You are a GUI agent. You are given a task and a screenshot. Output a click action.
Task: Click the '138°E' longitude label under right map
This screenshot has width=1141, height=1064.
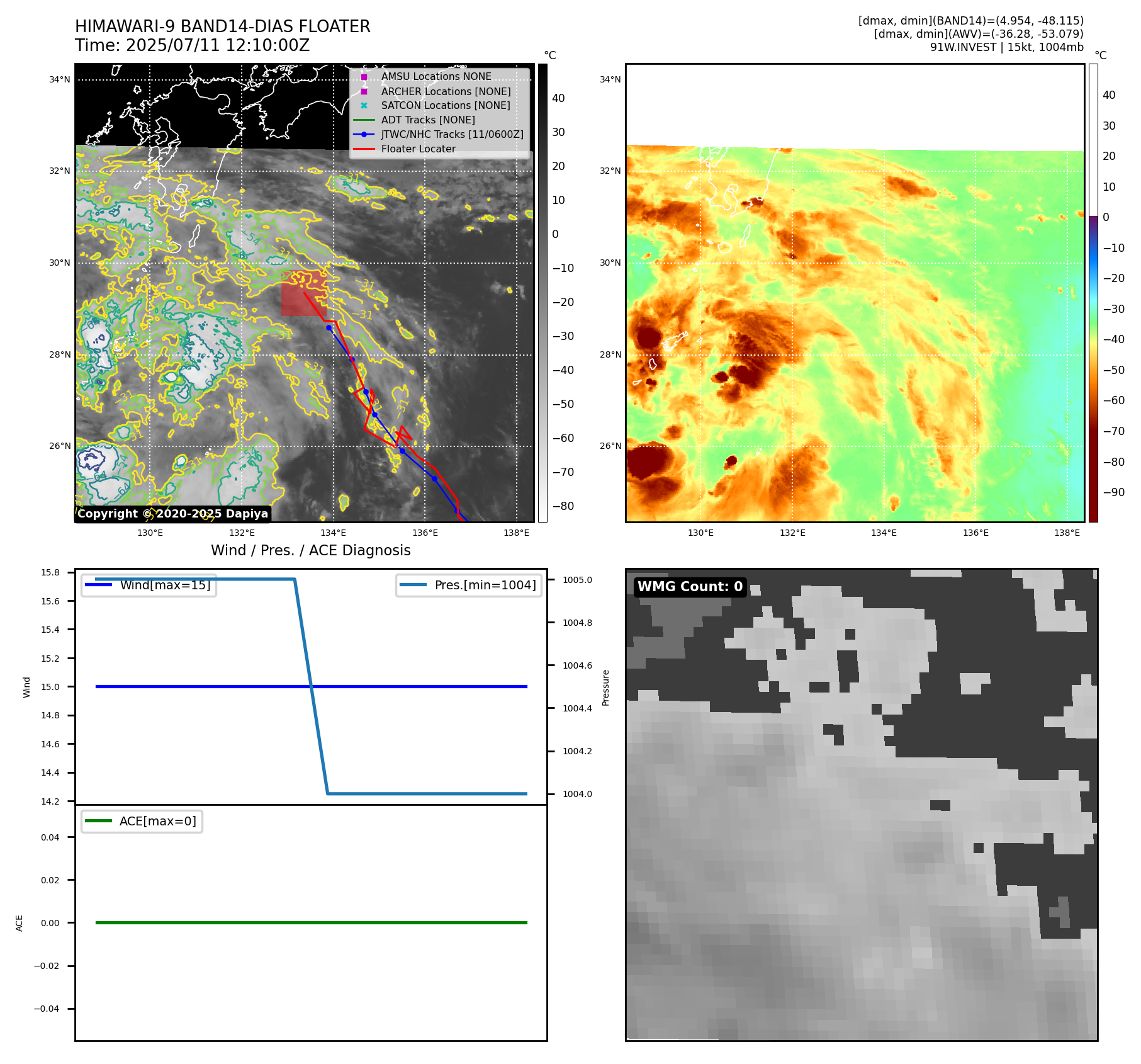1067,533
